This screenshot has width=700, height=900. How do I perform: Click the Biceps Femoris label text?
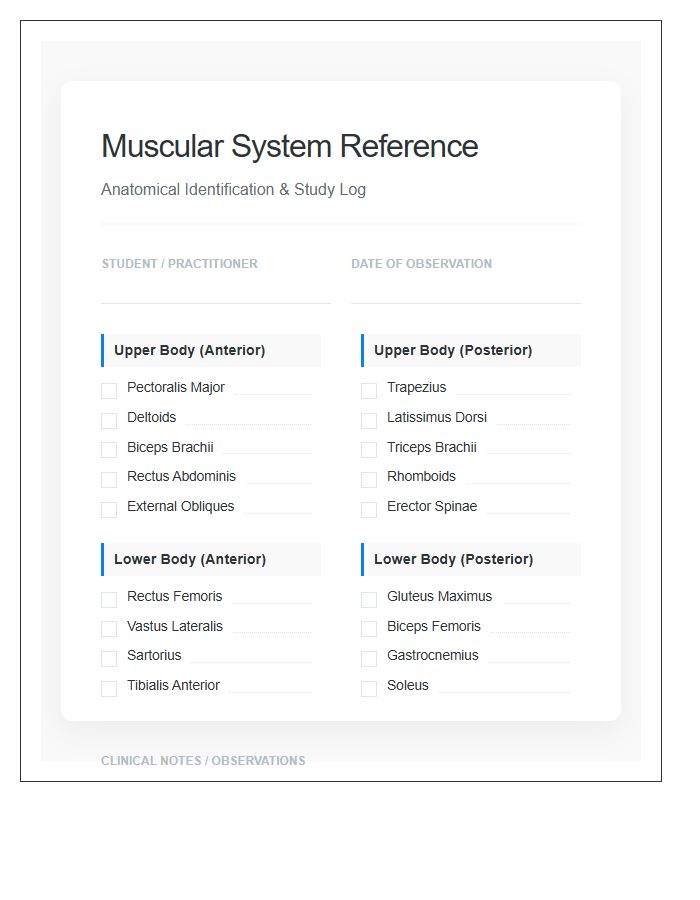434,626
